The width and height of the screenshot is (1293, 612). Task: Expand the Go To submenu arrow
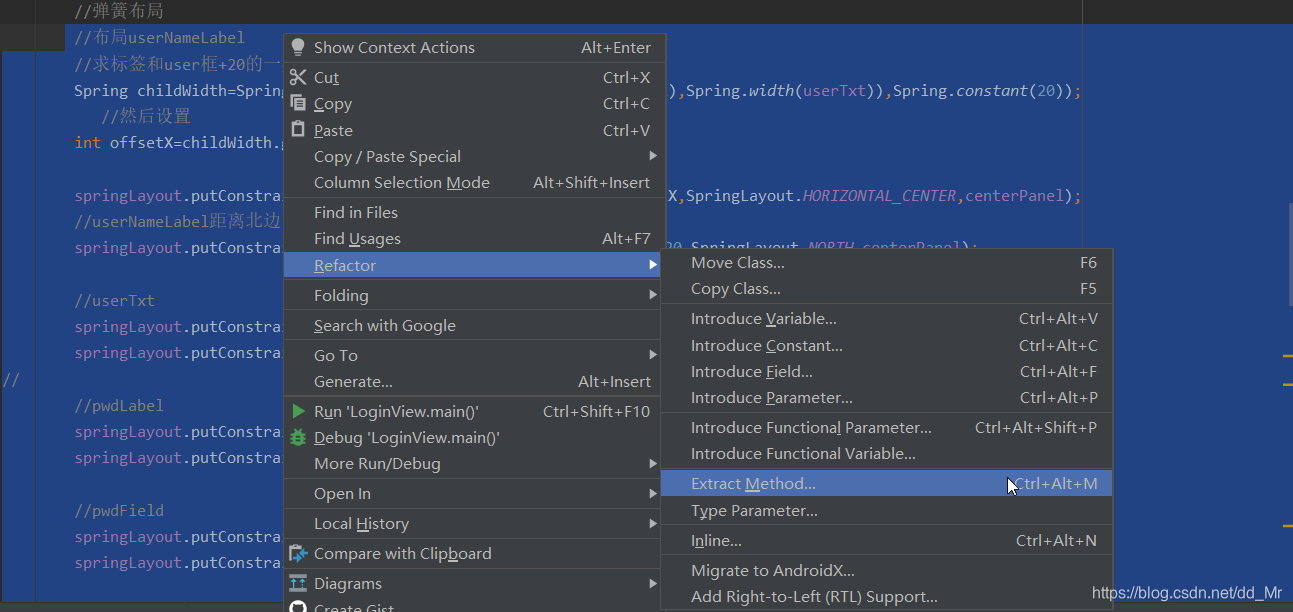tap(653, 355)
